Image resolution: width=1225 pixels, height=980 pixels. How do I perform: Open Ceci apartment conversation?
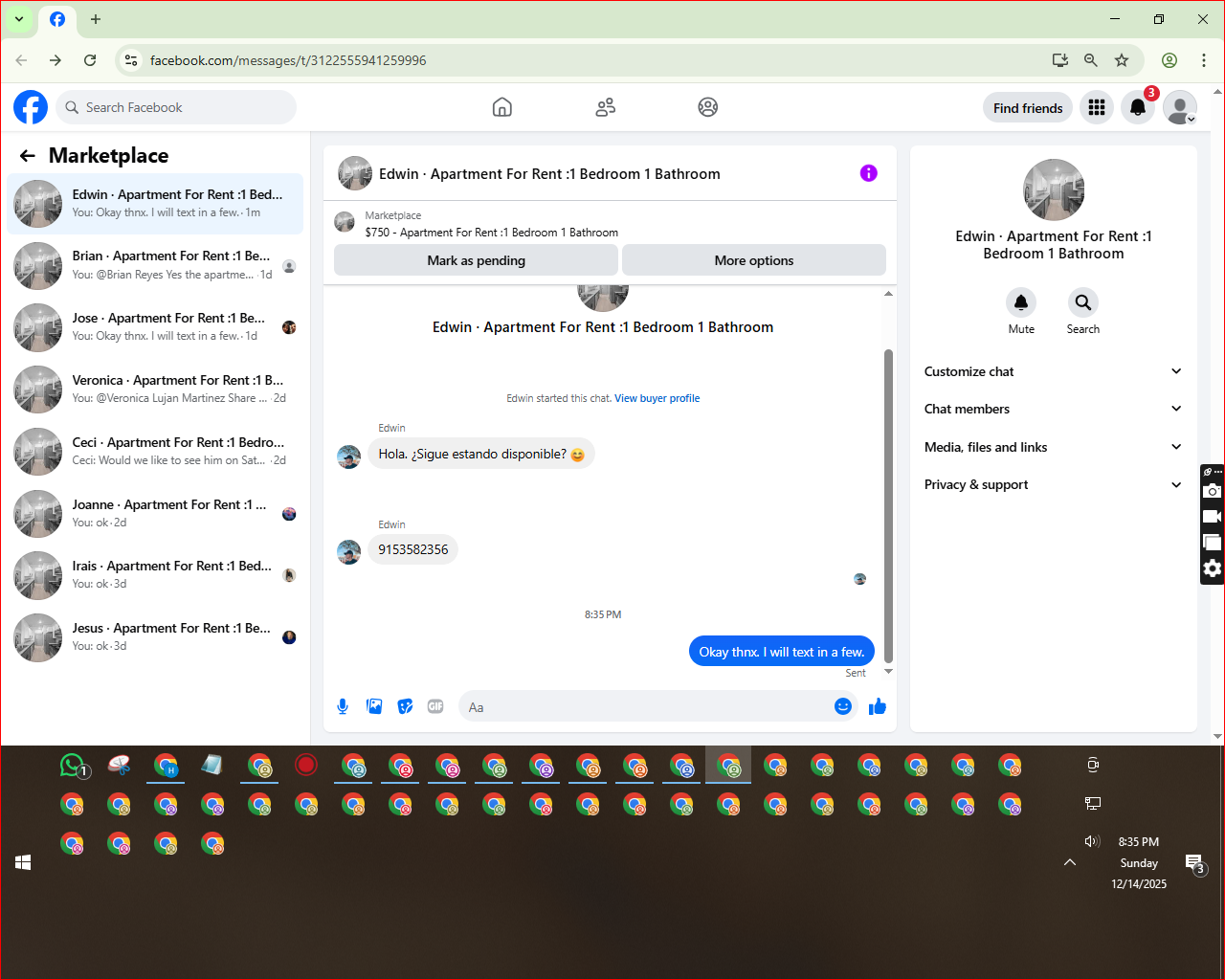155,452
